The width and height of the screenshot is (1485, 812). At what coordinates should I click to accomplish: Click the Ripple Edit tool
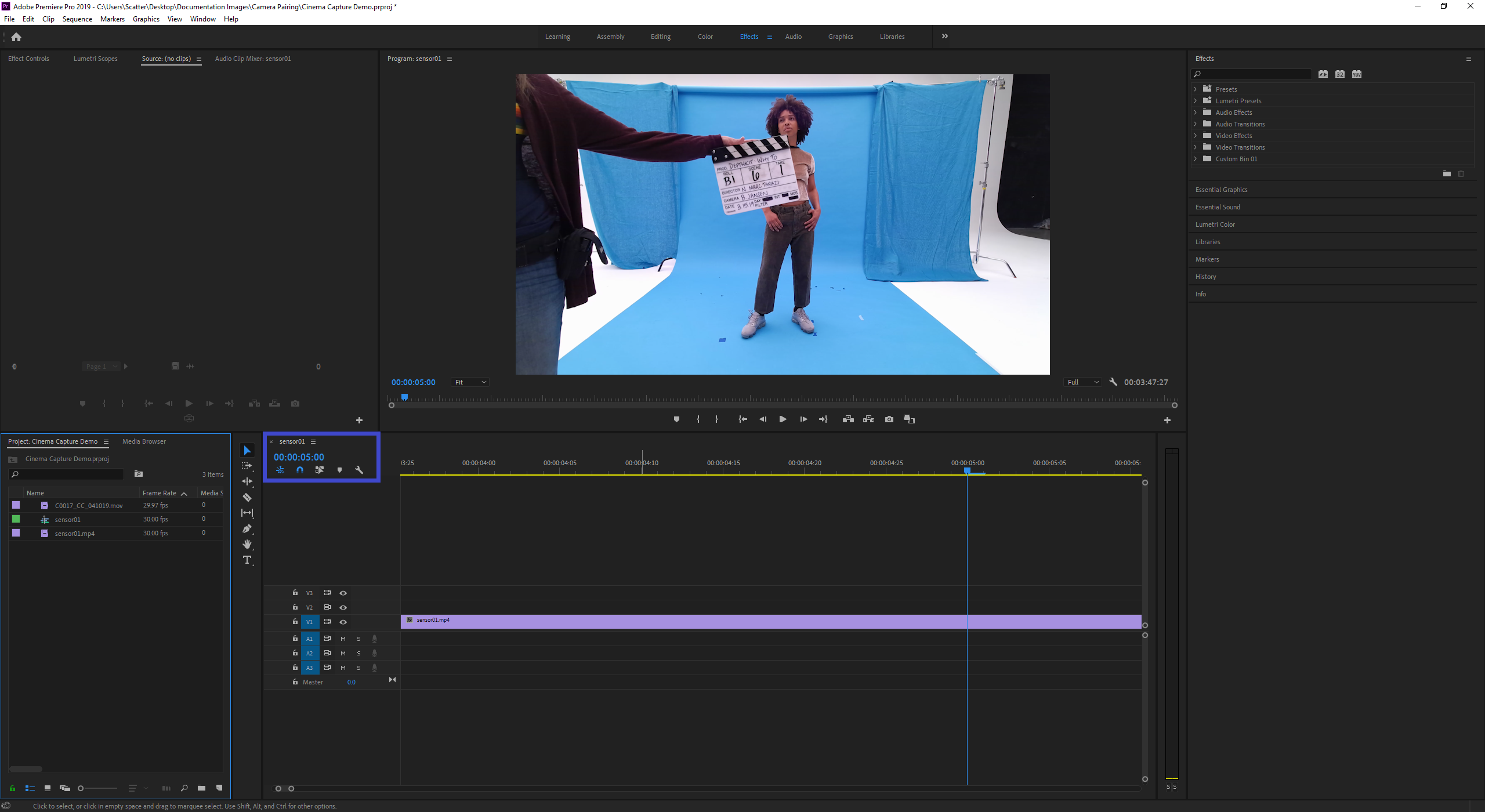click(247, 481)
